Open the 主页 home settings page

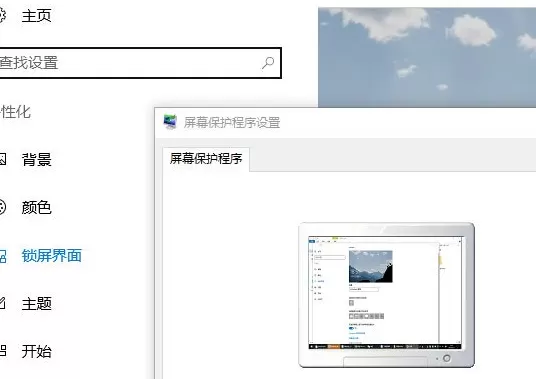36,16
